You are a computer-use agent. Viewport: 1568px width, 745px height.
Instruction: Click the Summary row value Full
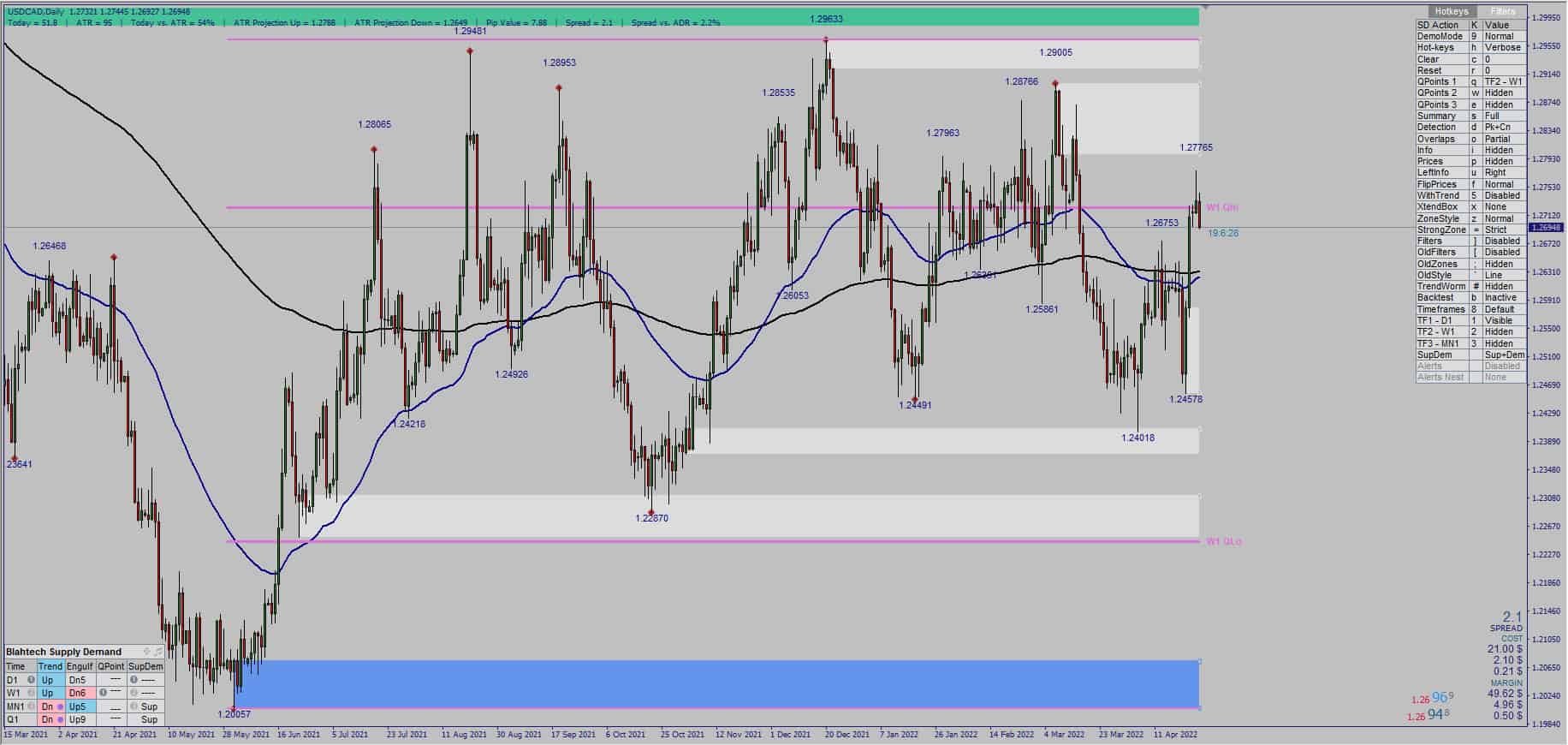click(1504, 116)
